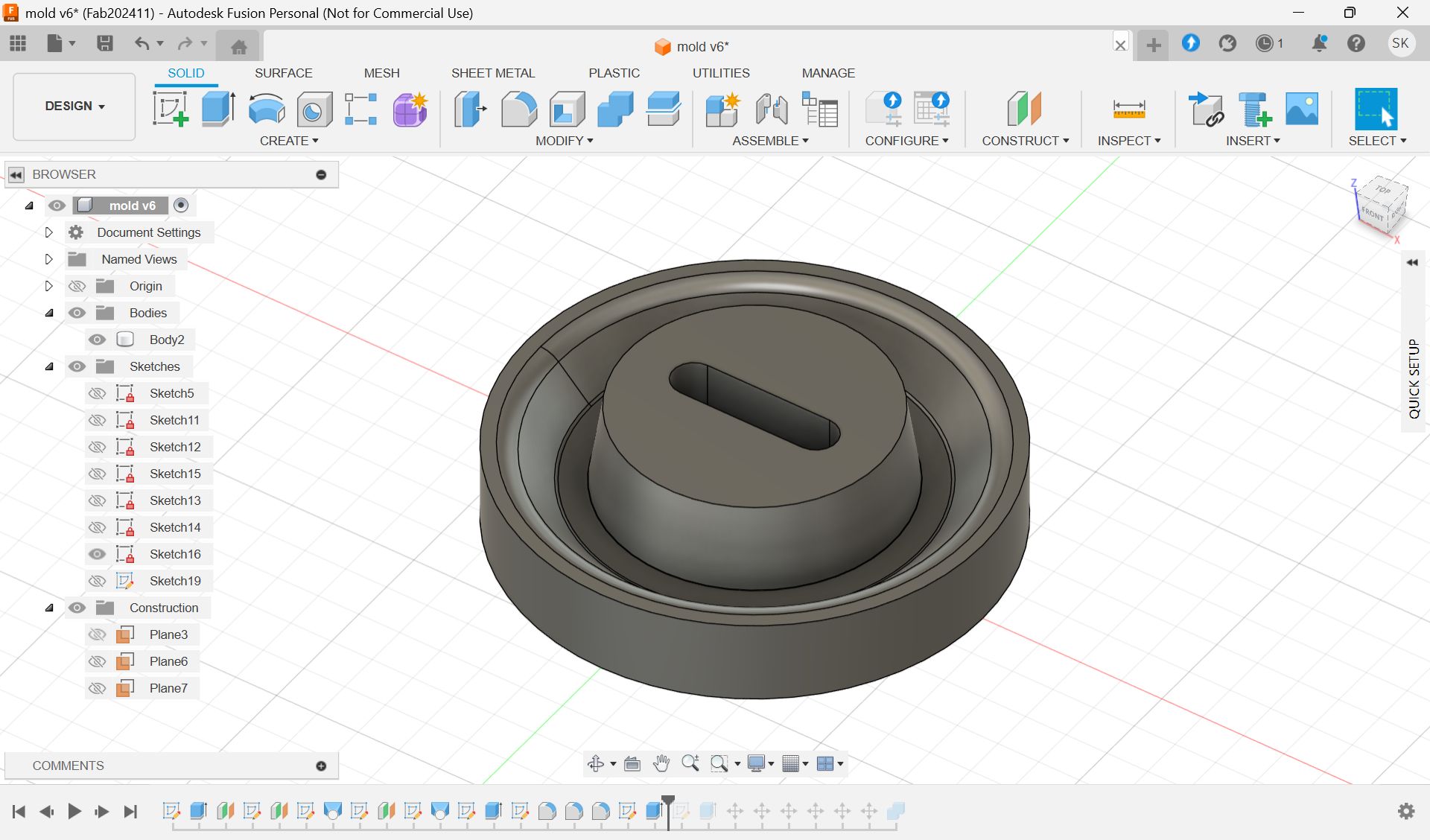Select the Rectangular Pattern tool
This screenshot has width=1430, height=840.
pyautogui.click(x=361, y=109)
